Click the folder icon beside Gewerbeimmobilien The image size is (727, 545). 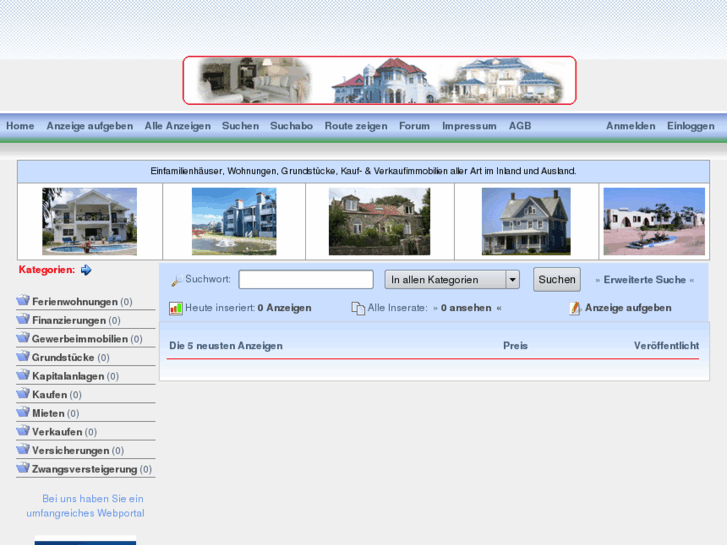click(x=23, y=338)
